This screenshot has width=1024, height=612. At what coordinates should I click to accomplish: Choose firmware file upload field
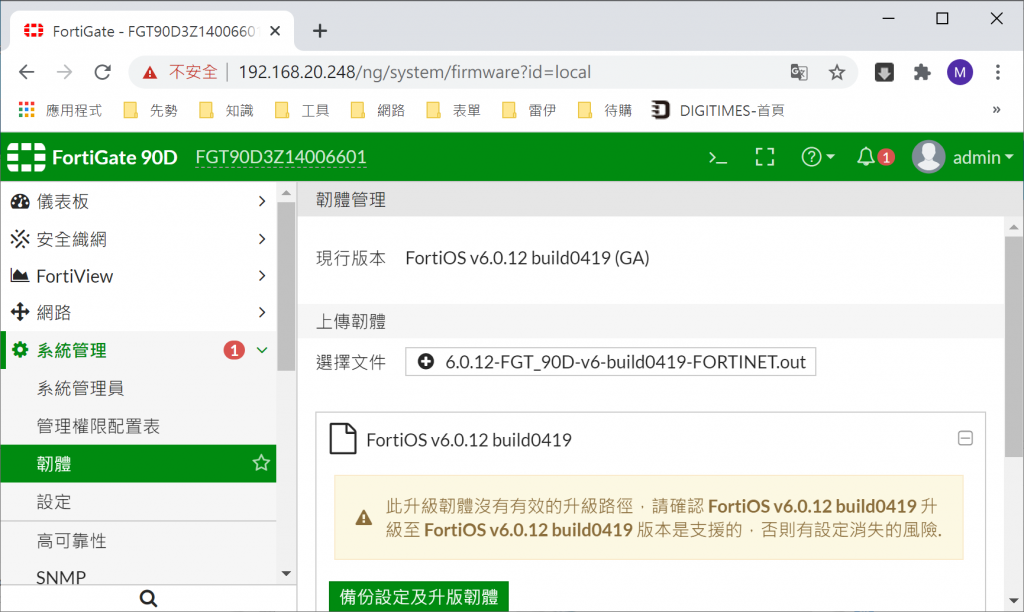(x=610, y=362)
